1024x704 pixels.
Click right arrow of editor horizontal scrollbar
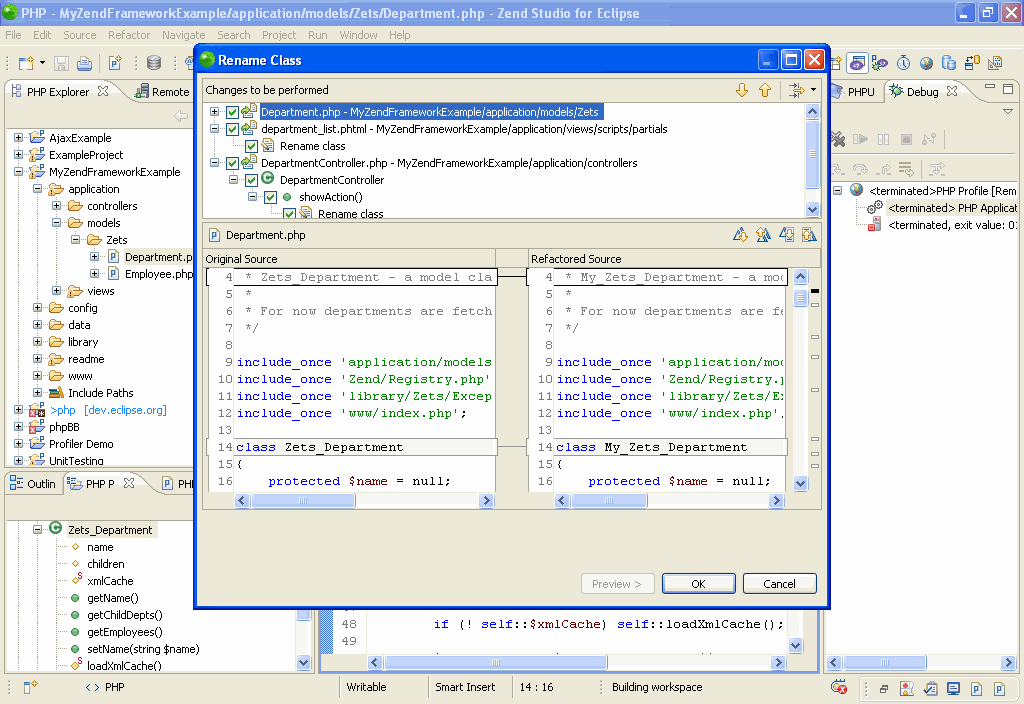tap(778, 662)
